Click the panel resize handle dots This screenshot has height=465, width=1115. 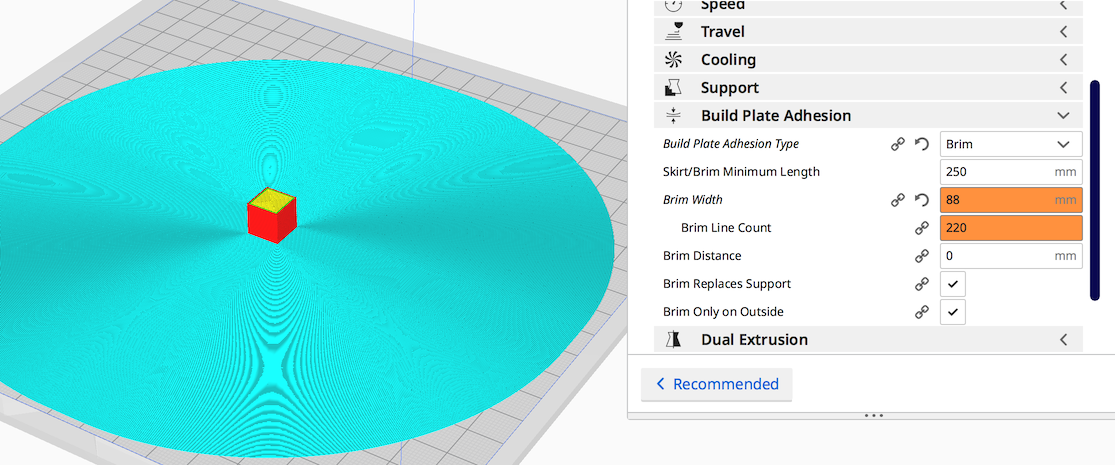pyautogui.click(x=873, y=415)
